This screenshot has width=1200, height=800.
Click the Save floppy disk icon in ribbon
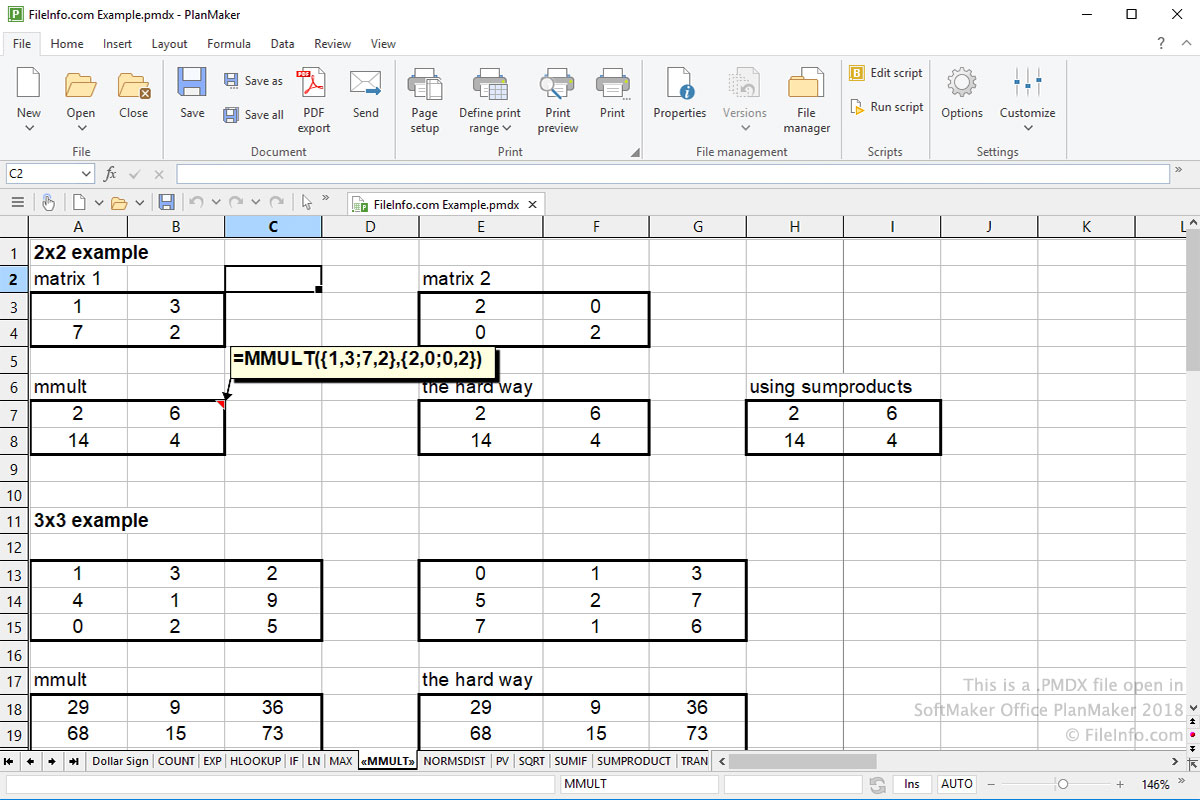click(192, 84)
